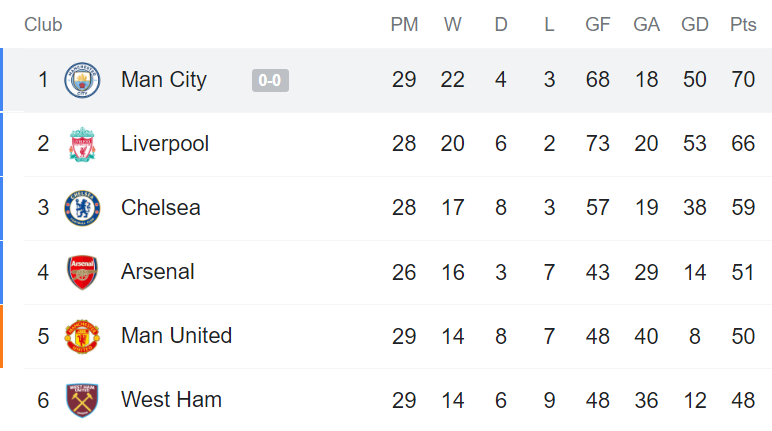Click the Pts column header
Image resolution: width=772 pixels, height=431 pixels.
(743, 25)
